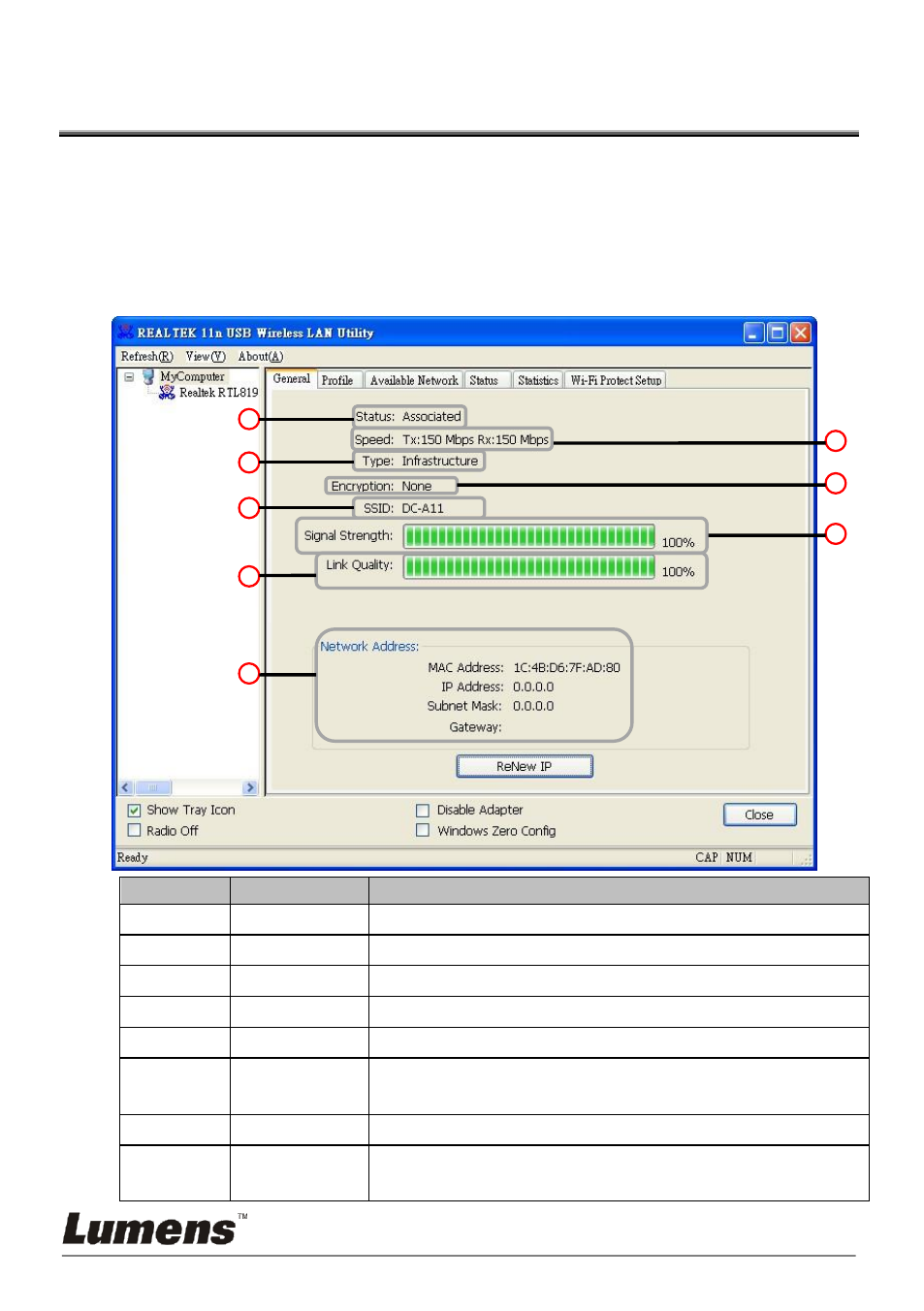Check the Disable Adapter checkbox
Image resolution: width=924 pixels, height=1311 pixels.
pyautogui.click(x=423, y=810)
